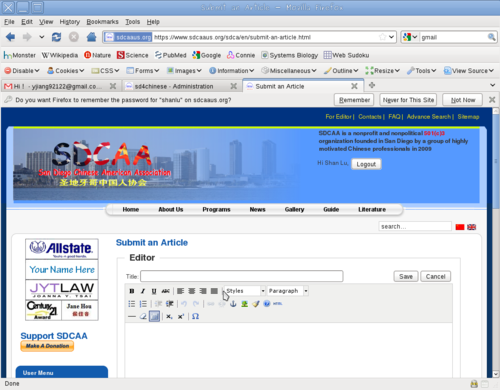This screenshot has width=500, height=390.
Task: Expand the Forms developer toolbar menu
Action: (x=143, y=71)
